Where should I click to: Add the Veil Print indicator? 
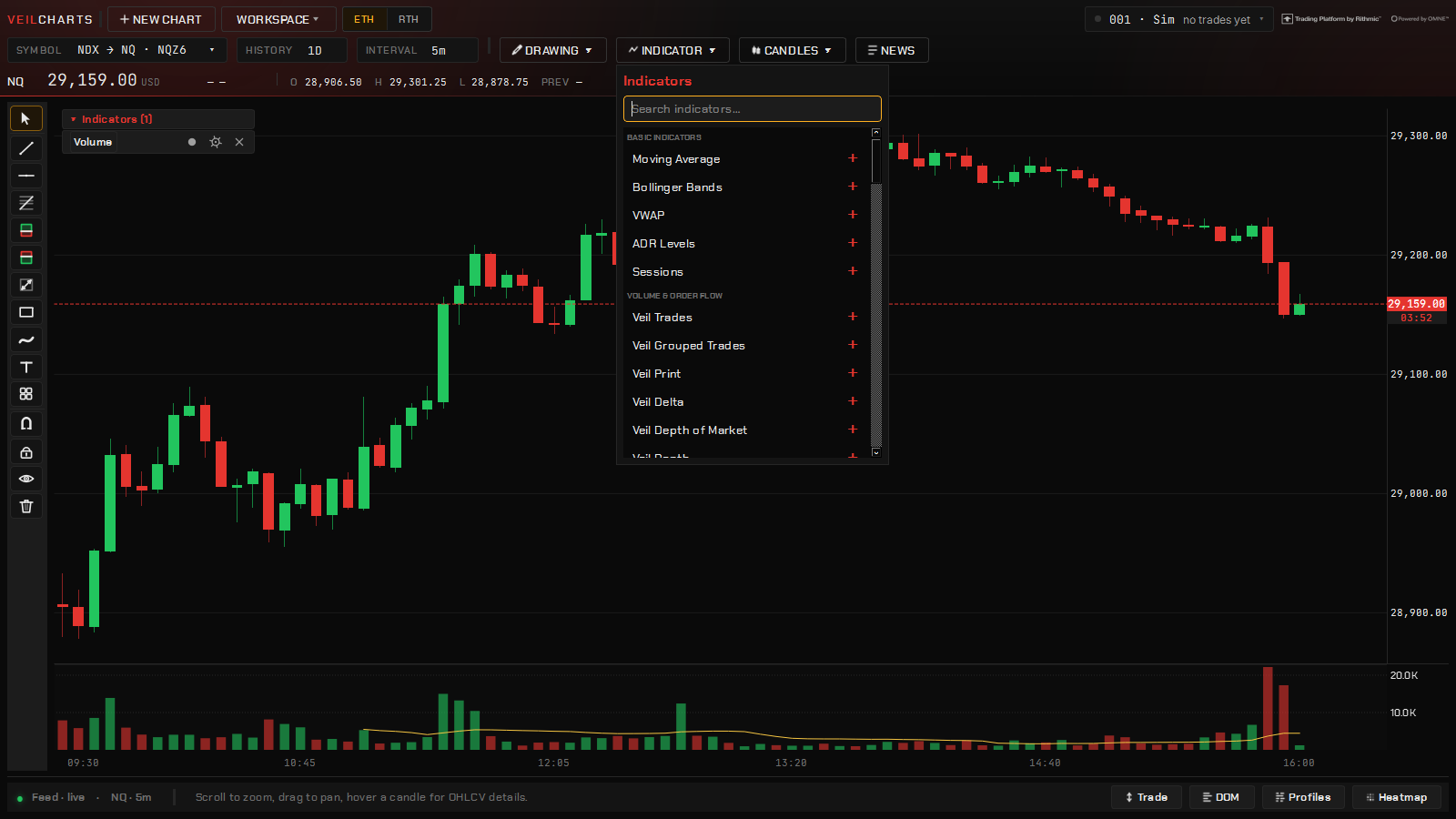[853, 373]
